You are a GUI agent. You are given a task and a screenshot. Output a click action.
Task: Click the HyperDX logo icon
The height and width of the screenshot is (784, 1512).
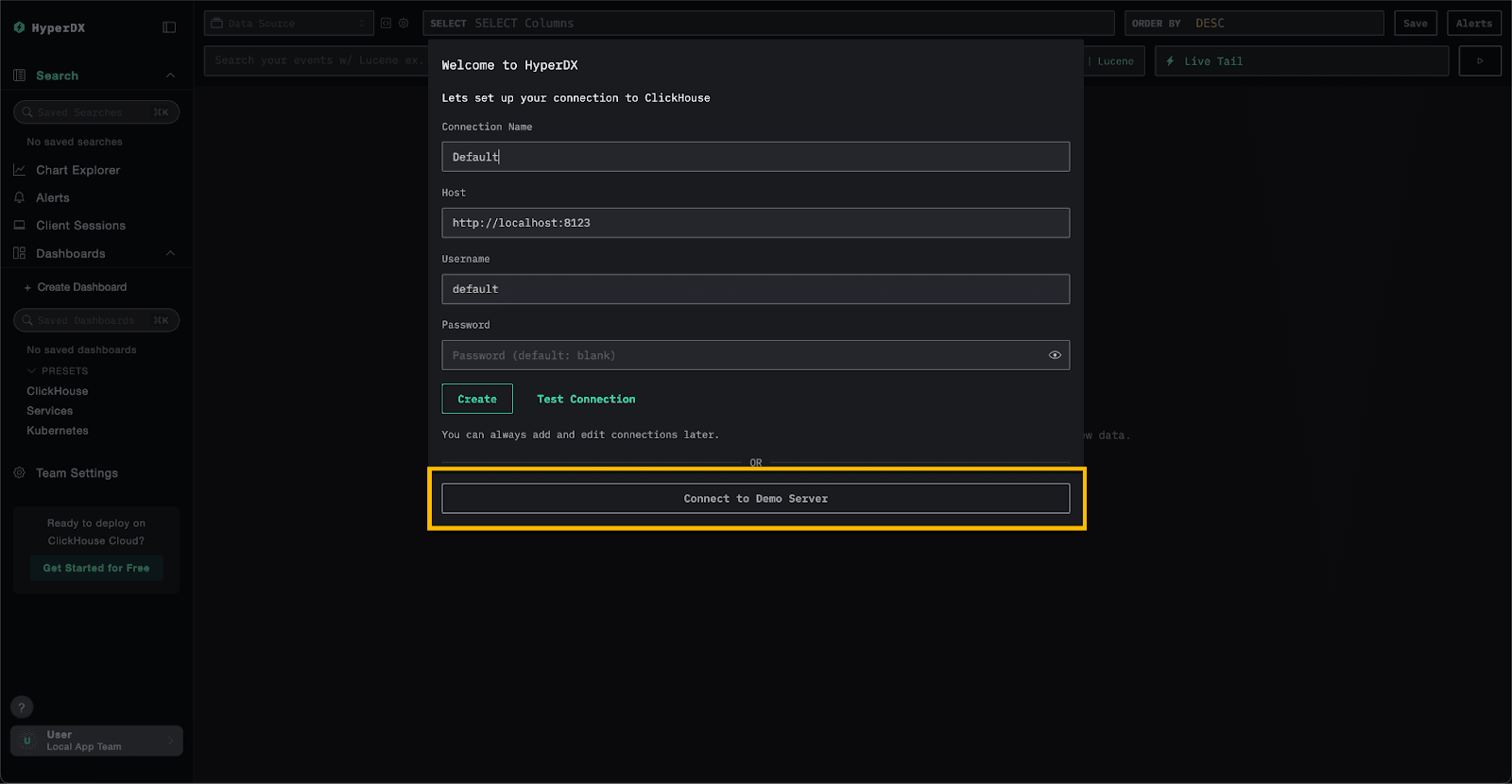19,27
